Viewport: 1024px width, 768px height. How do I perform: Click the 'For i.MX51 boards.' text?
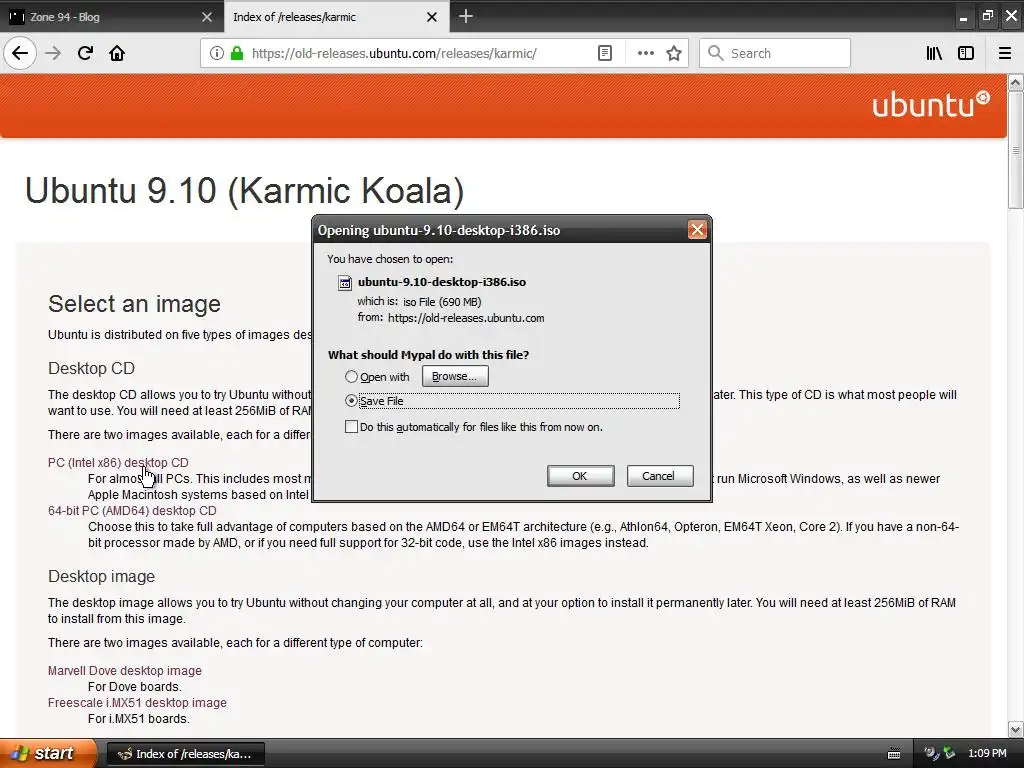[x=138, y=719]
